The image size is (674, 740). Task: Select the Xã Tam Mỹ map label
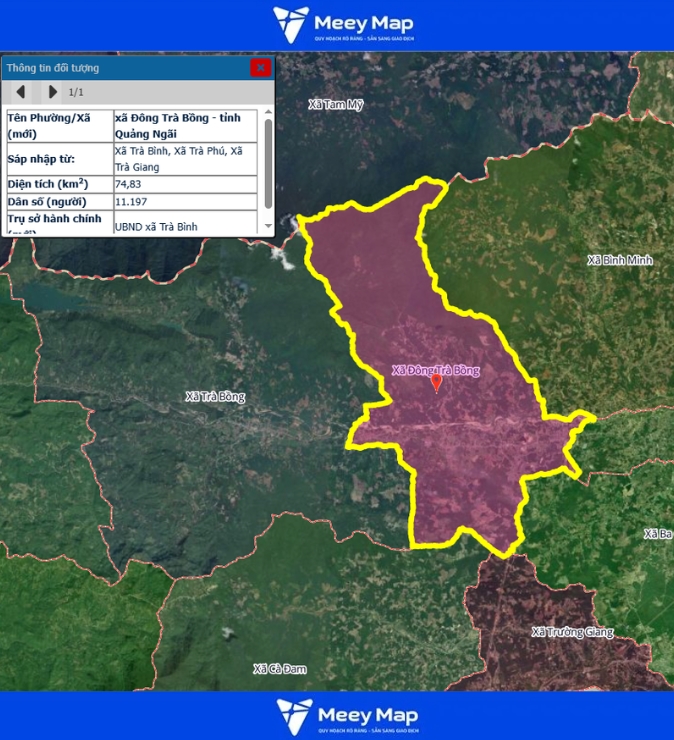tap(336, 104)
